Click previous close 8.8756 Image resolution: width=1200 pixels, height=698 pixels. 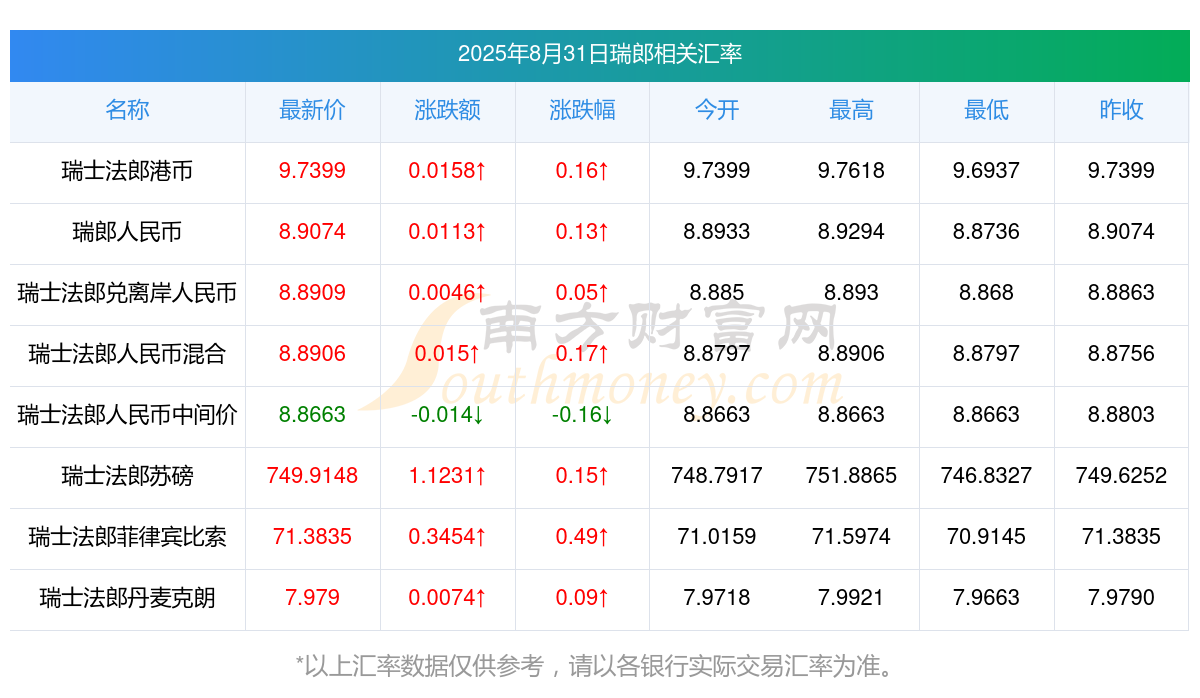point(1121,354)
